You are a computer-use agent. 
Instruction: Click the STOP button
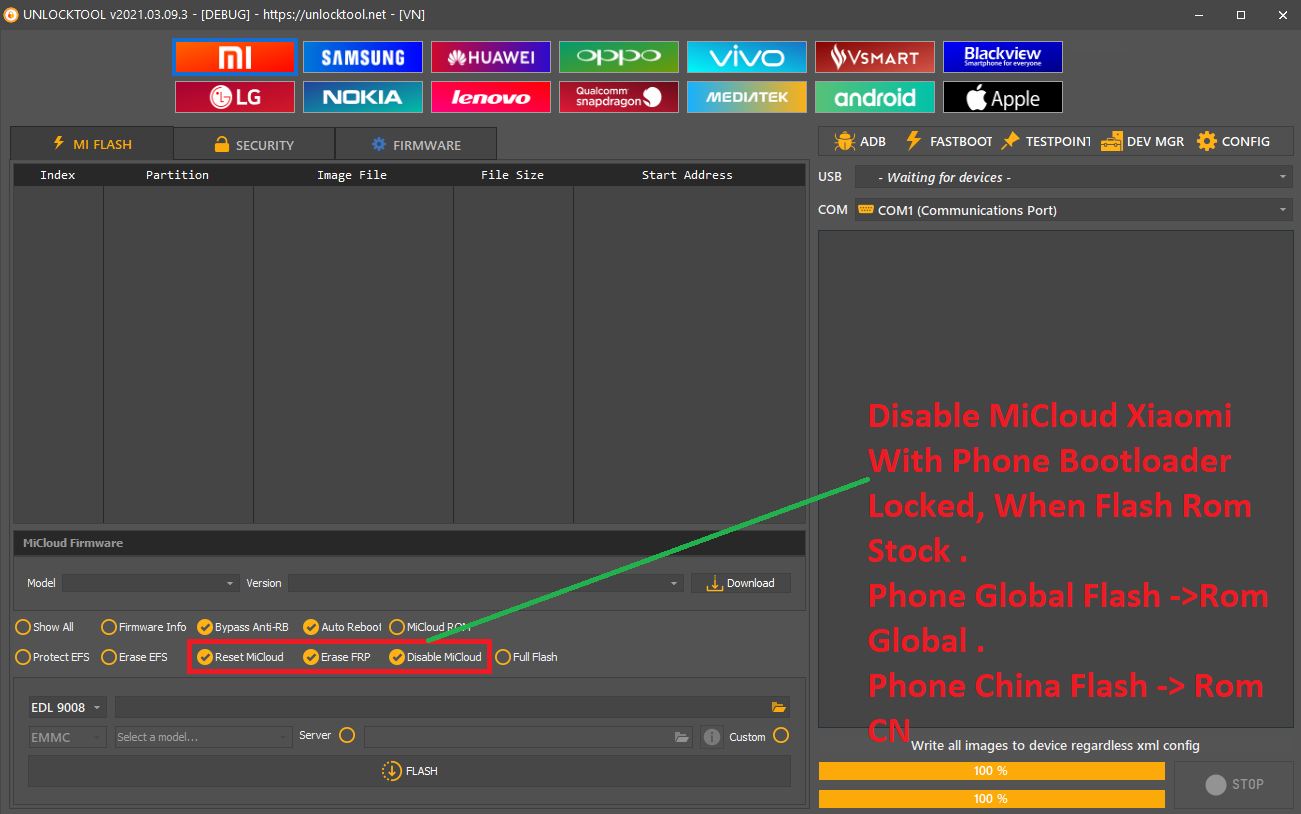tap(1234, 784)
